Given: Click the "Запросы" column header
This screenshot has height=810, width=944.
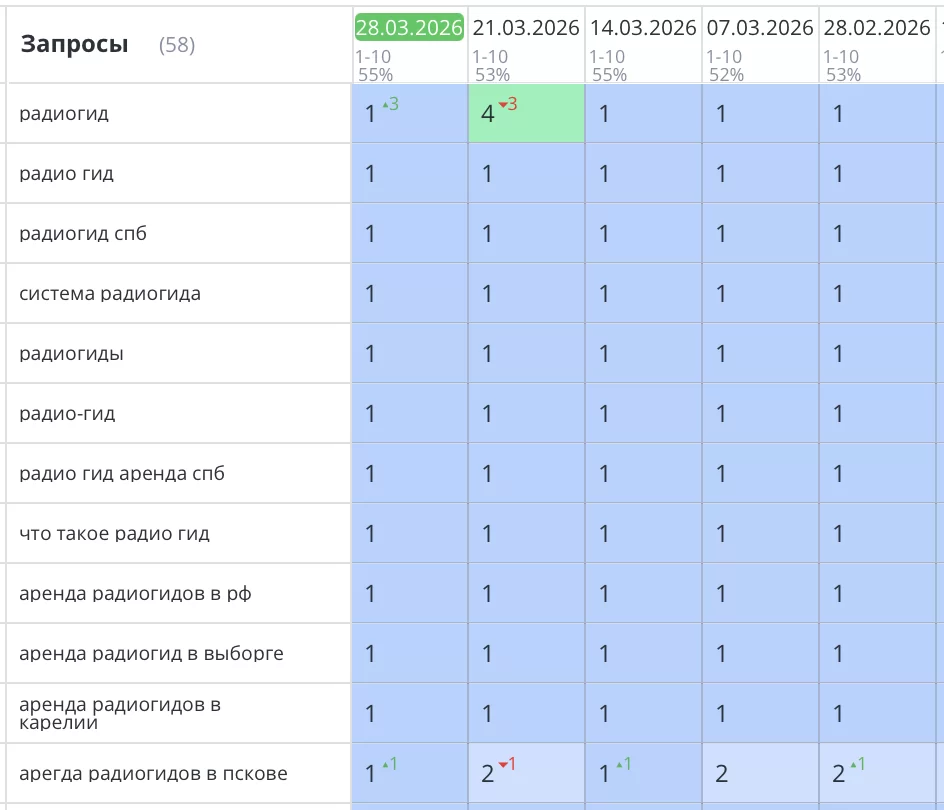Looking at the screenshot, I should tap(73, 44).
